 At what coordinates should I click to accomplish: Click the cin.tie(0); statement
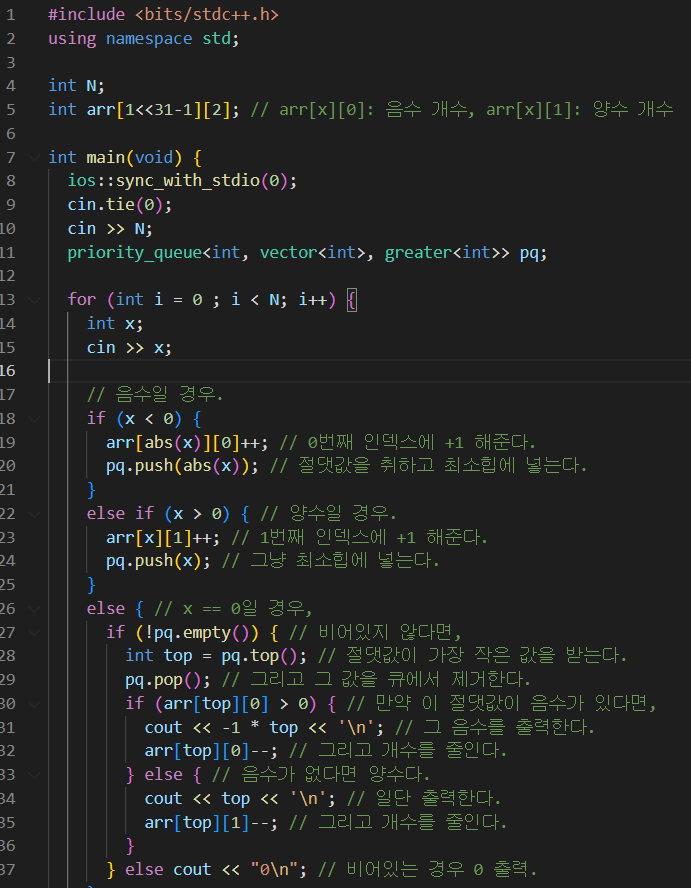click(x=120, y=204)
